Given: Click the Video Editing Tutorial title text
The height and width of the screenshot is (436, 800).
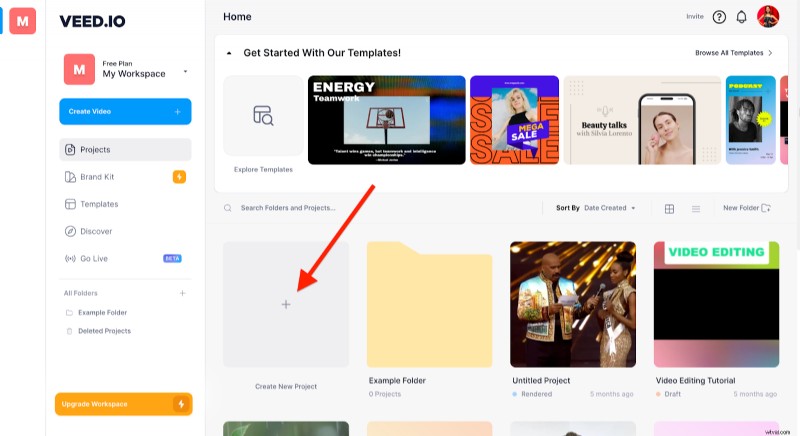Looking at the screenshot, I should pyautogui.click(x=695, y=381).
